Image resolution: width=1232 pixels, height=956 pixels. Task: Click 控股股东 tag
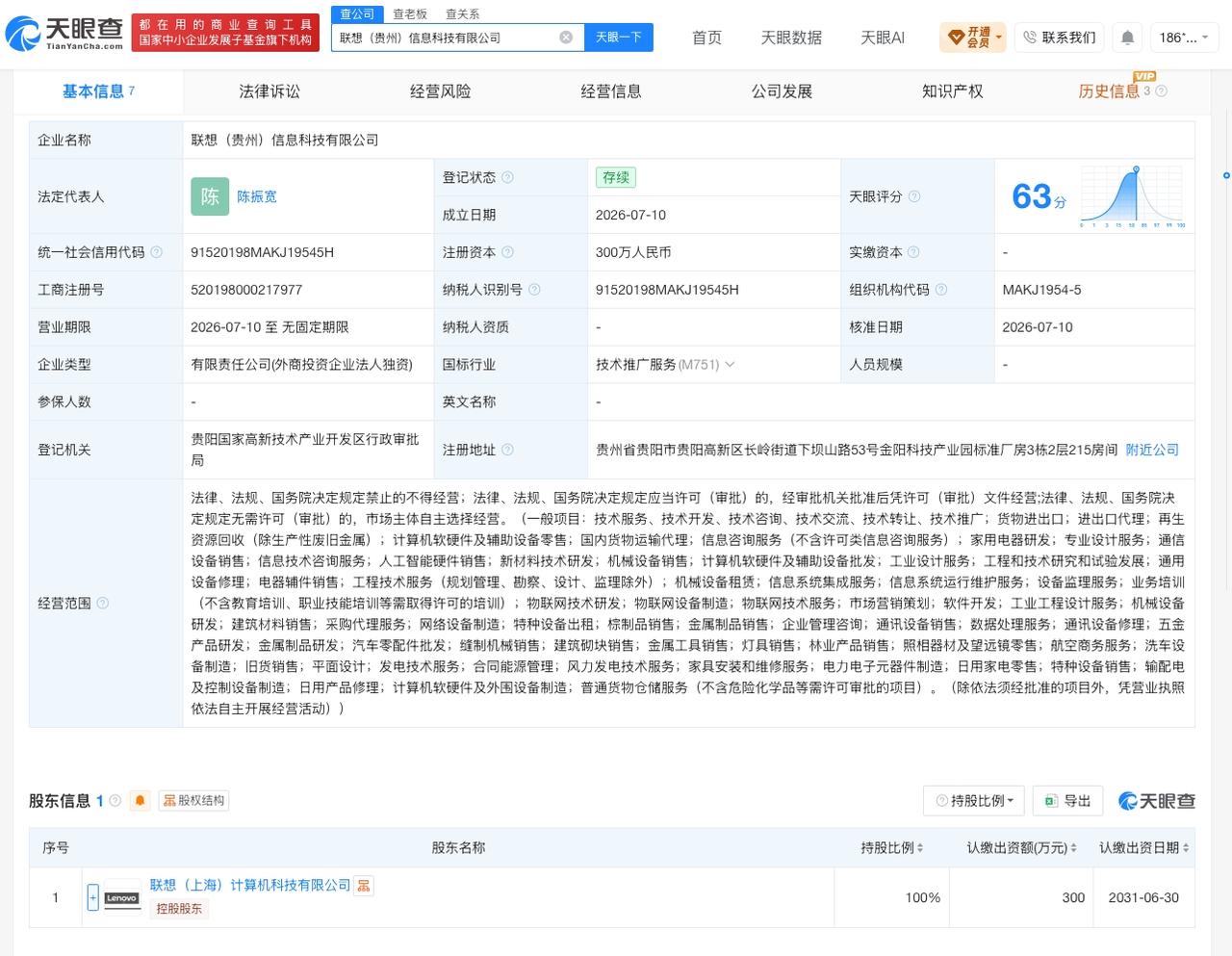pos(179,908)
